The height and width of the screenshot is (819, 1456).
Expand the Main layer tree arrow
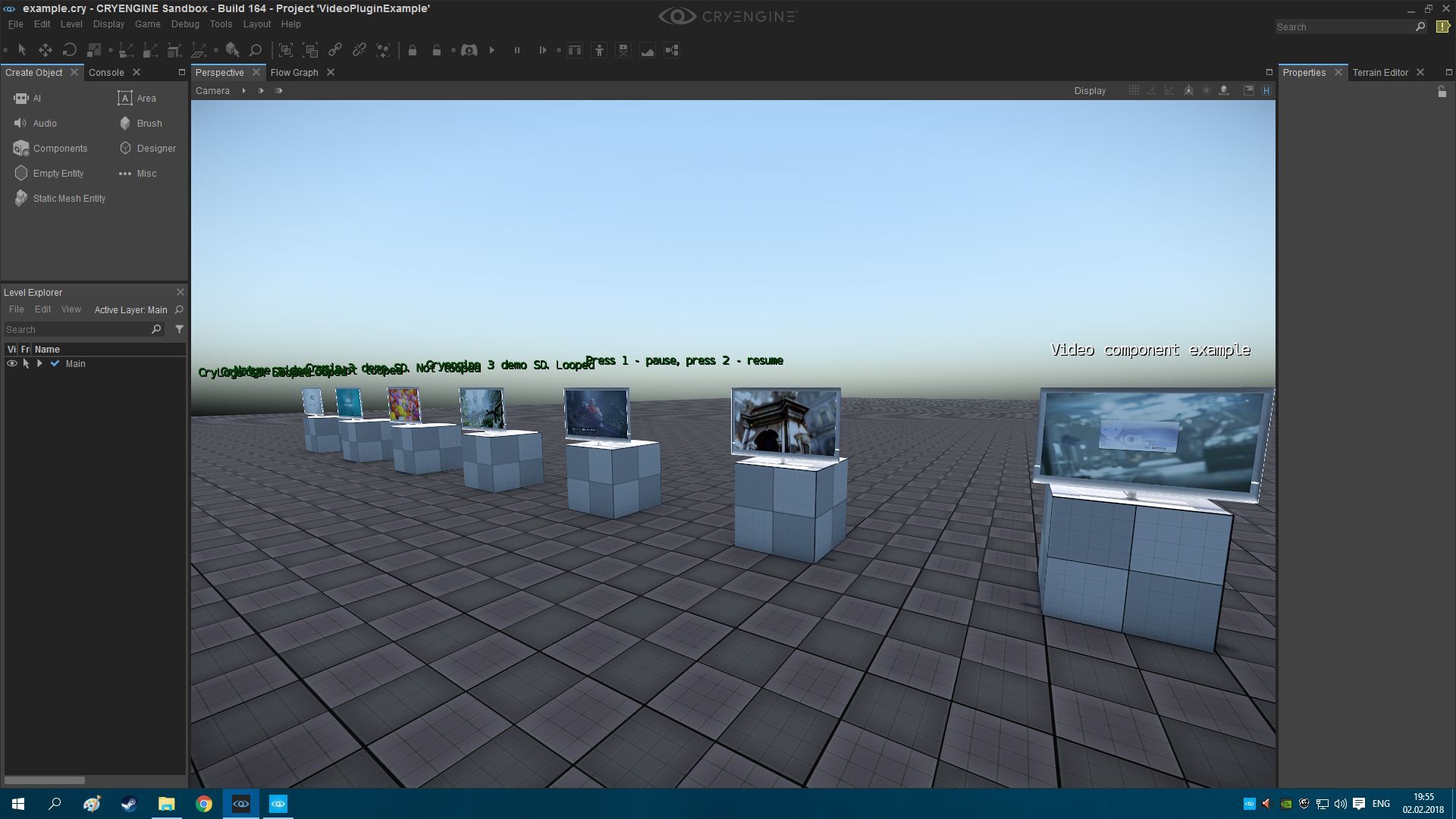39,364
